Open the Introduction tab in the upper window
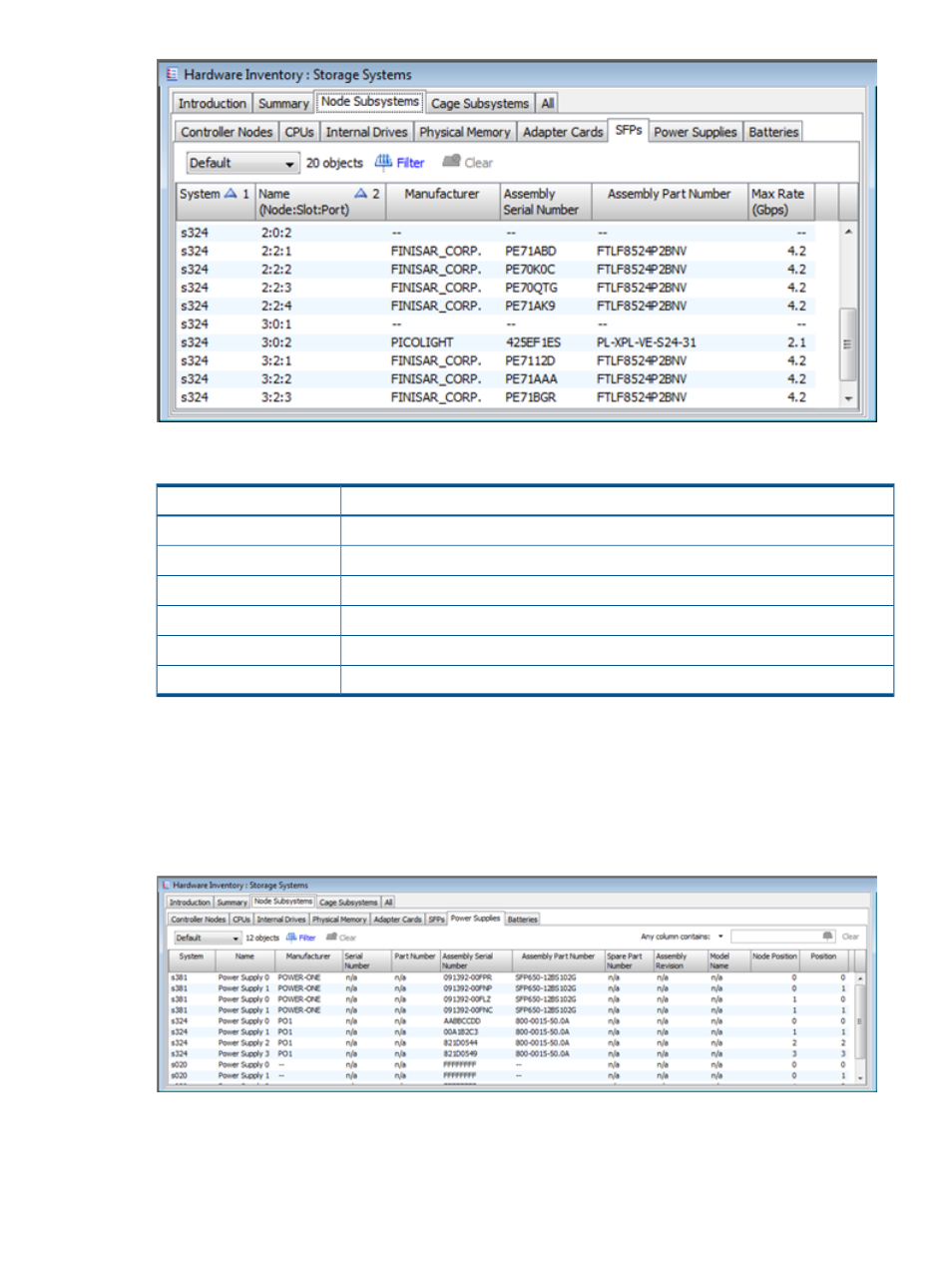 pyautogui.click(x=212, y=103)
